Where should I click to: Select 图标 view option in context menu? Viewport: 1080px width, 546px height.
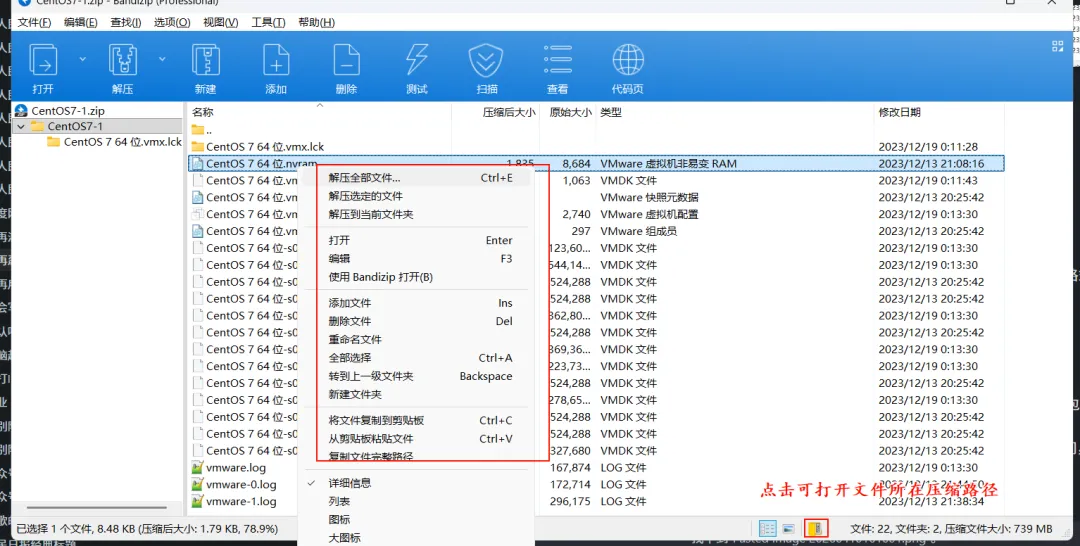(415, 520)
